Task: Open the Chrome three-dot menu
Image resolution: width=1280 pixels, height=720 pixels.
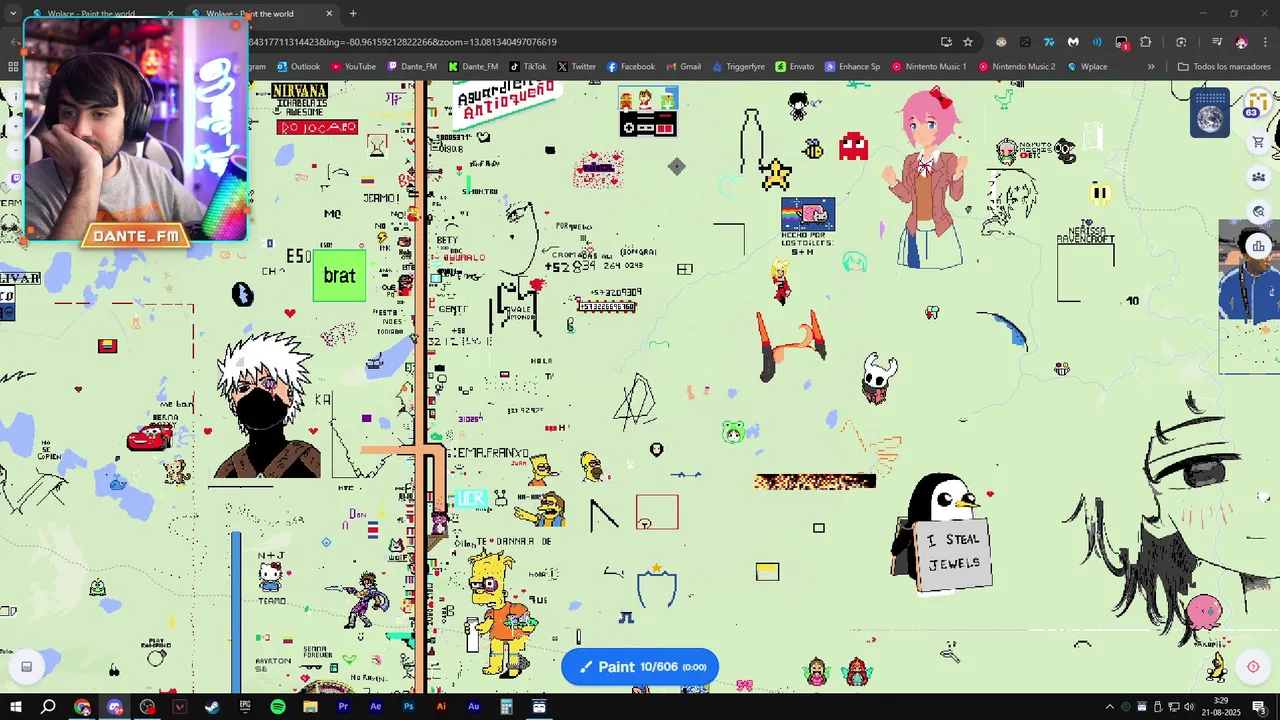Action: (1265, 42)
